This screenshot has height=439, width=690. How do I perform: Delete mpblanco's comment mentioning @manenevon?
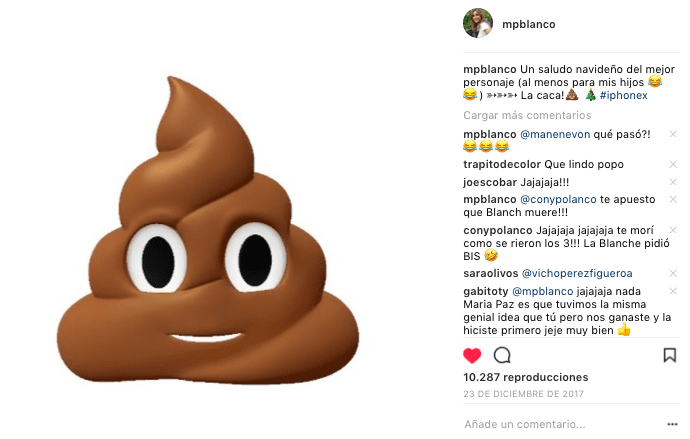click(x=673, y=134)
